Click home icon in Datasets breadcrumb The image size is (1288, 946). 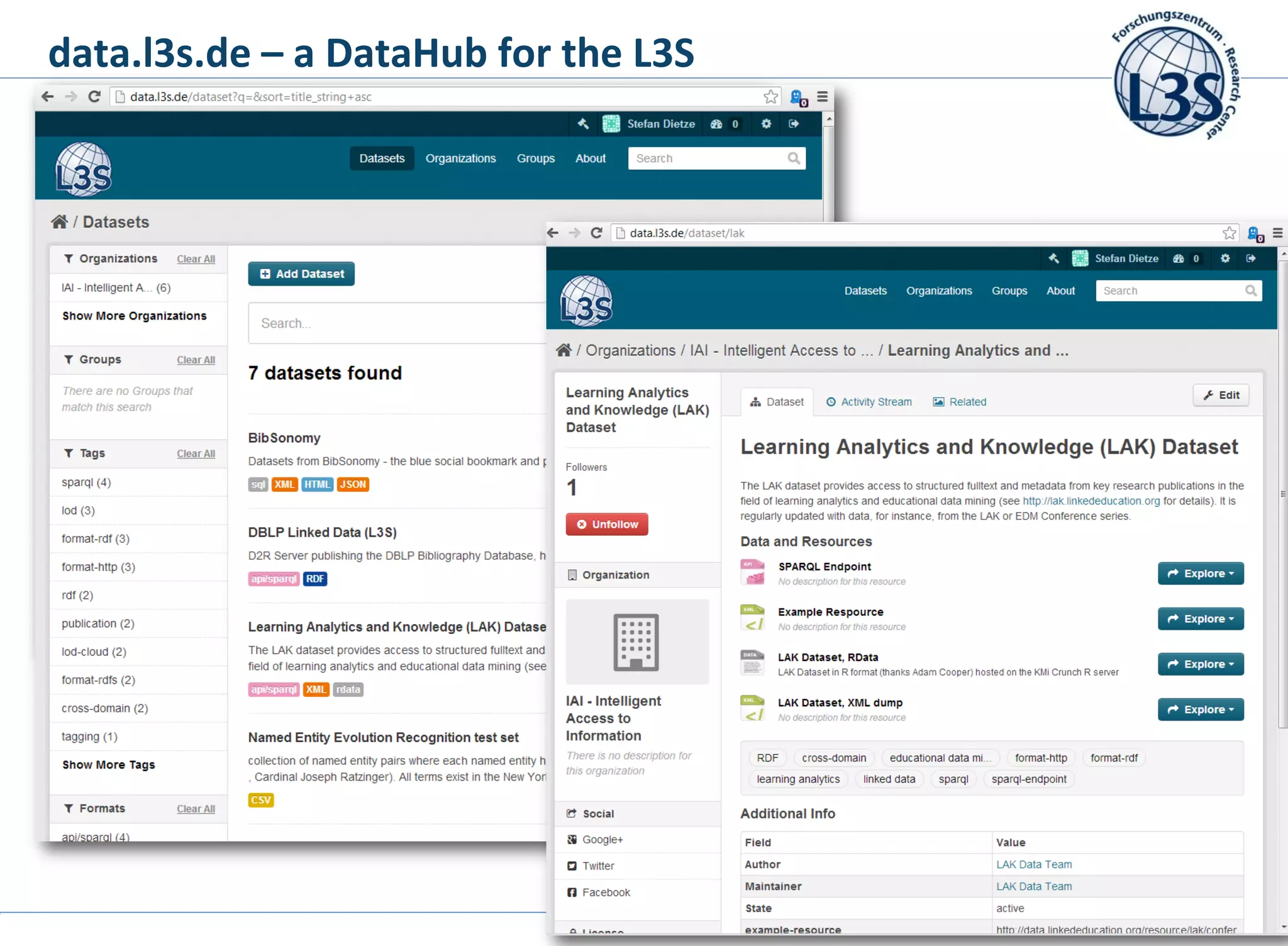coord(59,221)
